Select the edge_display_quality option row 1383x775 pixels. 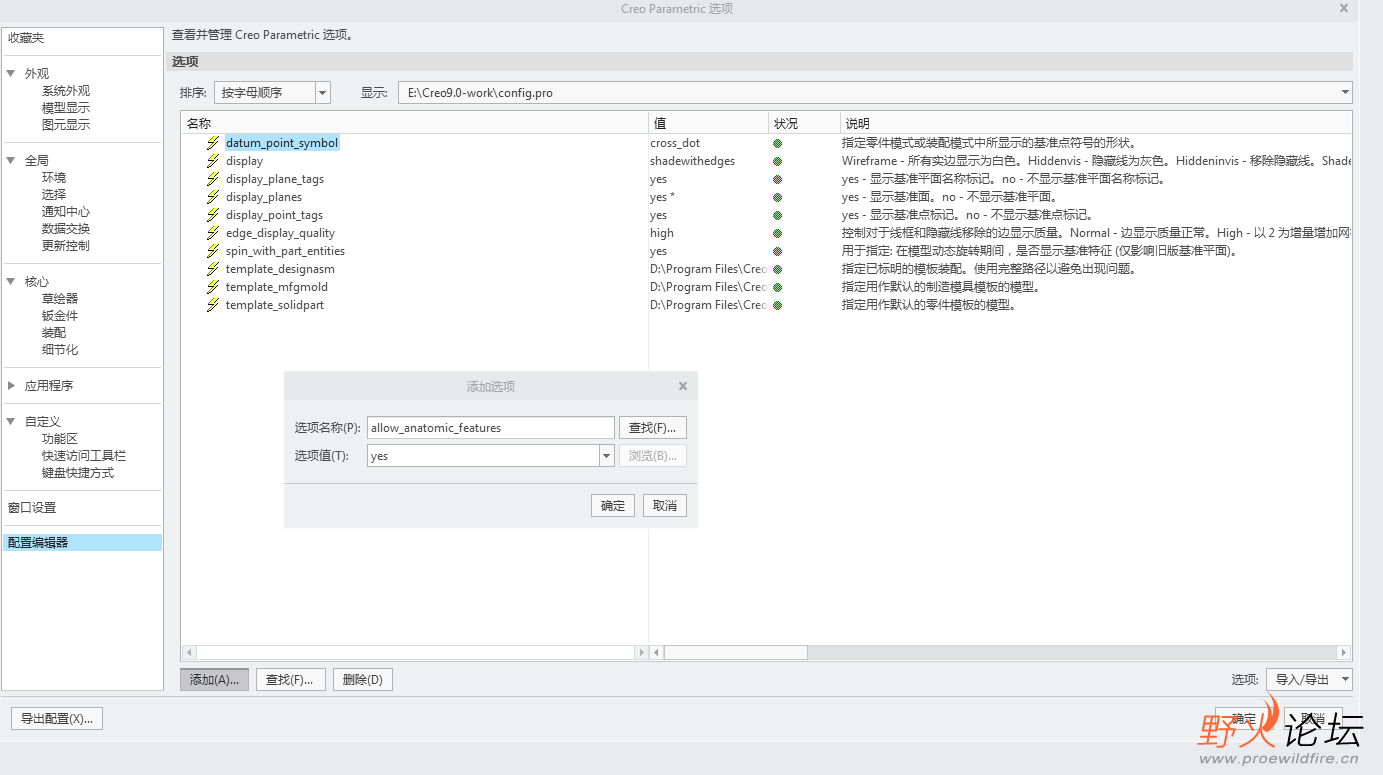pos(280,233)
